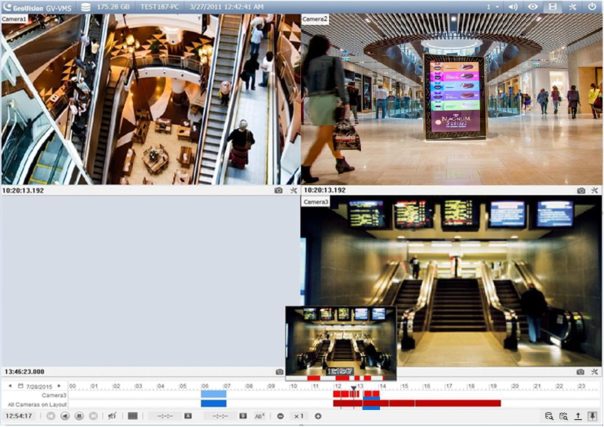This screenshot has width=604, height=427.
Task: Open Camera2 tools wrench icon
Action: [x=594, y=189]
